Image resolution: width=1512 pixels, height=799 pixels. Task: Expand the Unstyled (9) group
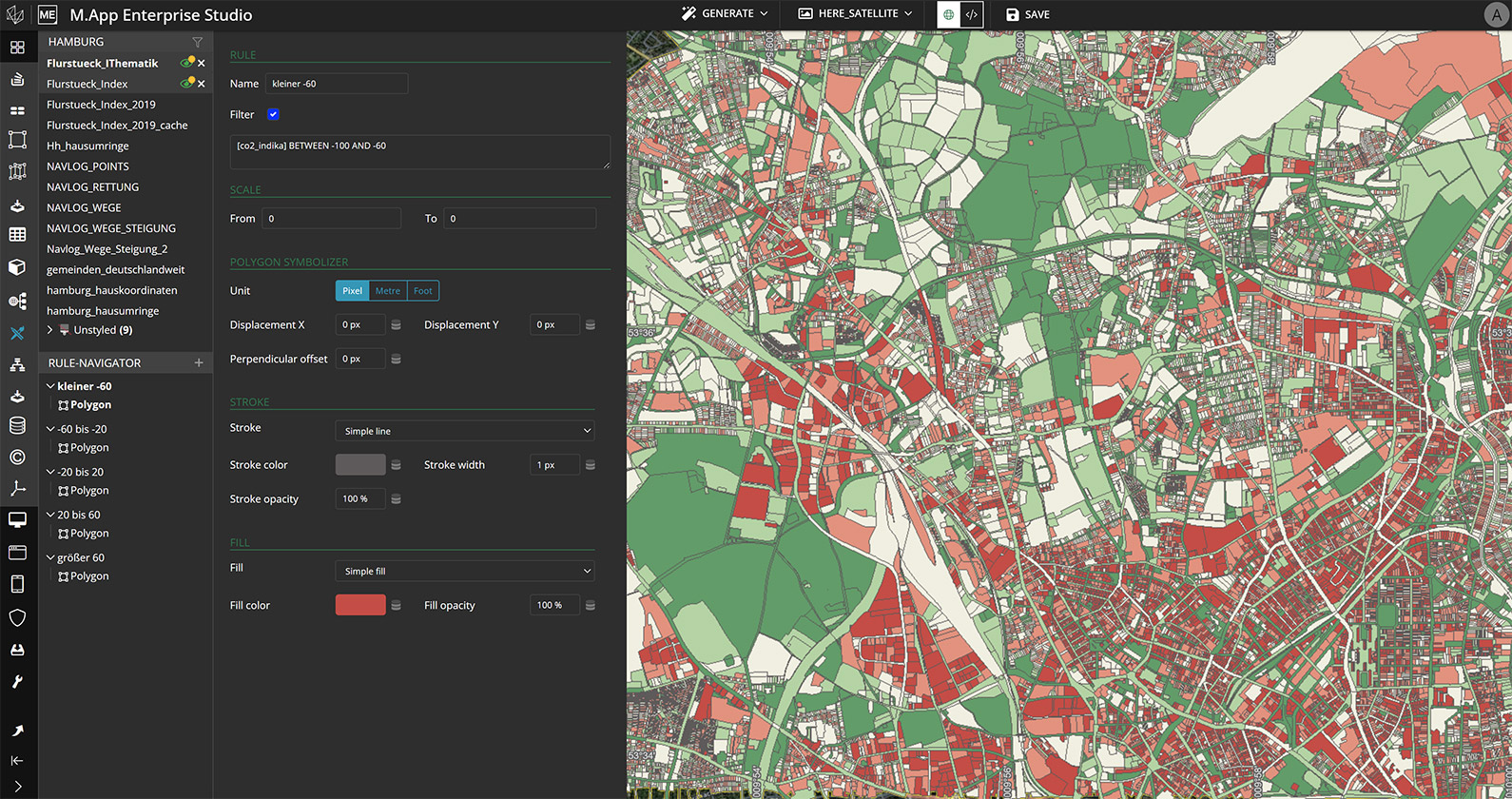50,330
